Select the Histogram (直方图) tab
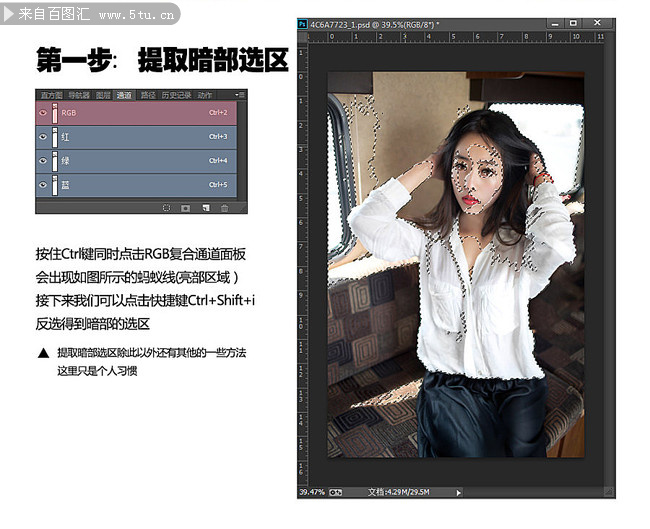650x529 pixels. coord(50,95)
